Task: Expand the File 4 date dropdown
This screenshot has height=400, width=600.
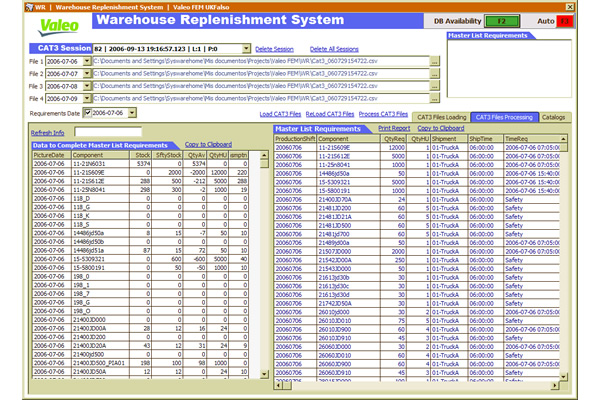Action: (x=89, y=99)
